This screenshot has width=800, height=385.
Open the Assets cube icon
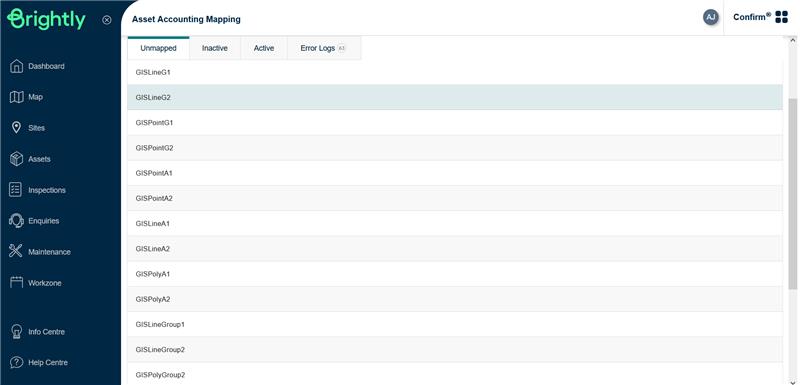pos(16,159)
